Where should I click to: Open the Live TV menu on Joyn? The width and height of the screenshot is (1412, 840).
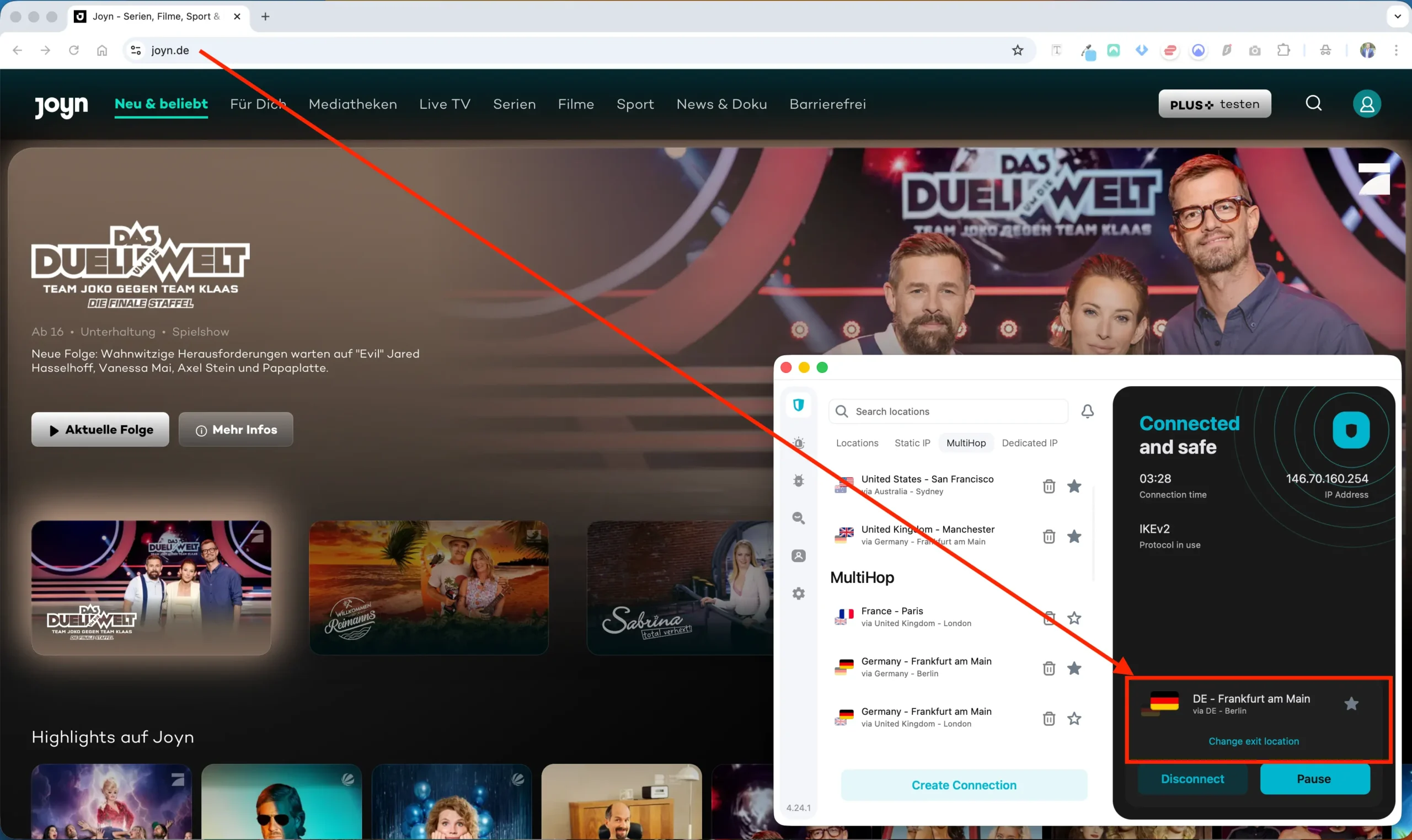(444, 104)
